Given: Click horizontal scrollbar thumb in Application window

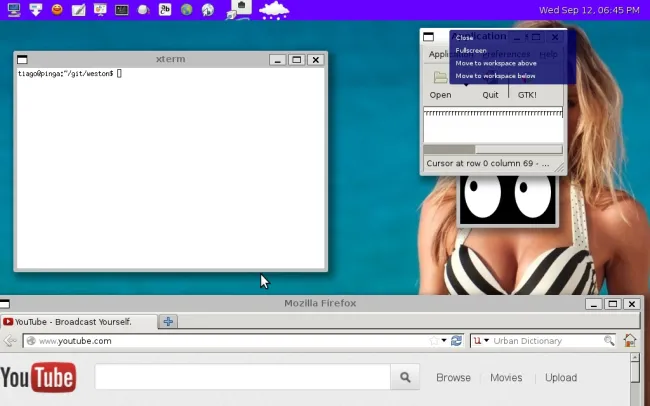Looking at the screenshot, I should coord(449,149).
